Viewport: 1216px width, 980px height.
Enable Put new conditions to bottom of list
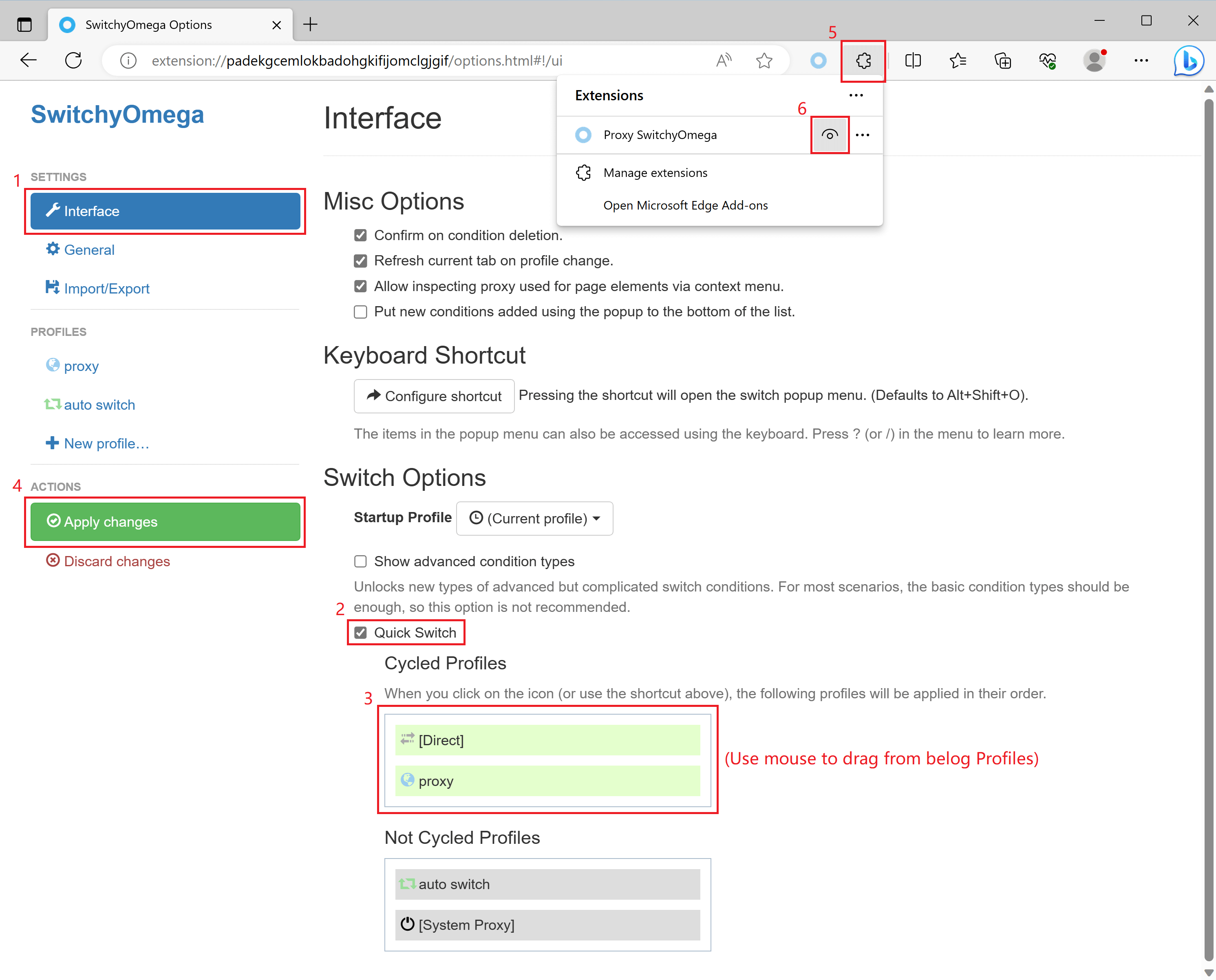(x=360, y=311)
